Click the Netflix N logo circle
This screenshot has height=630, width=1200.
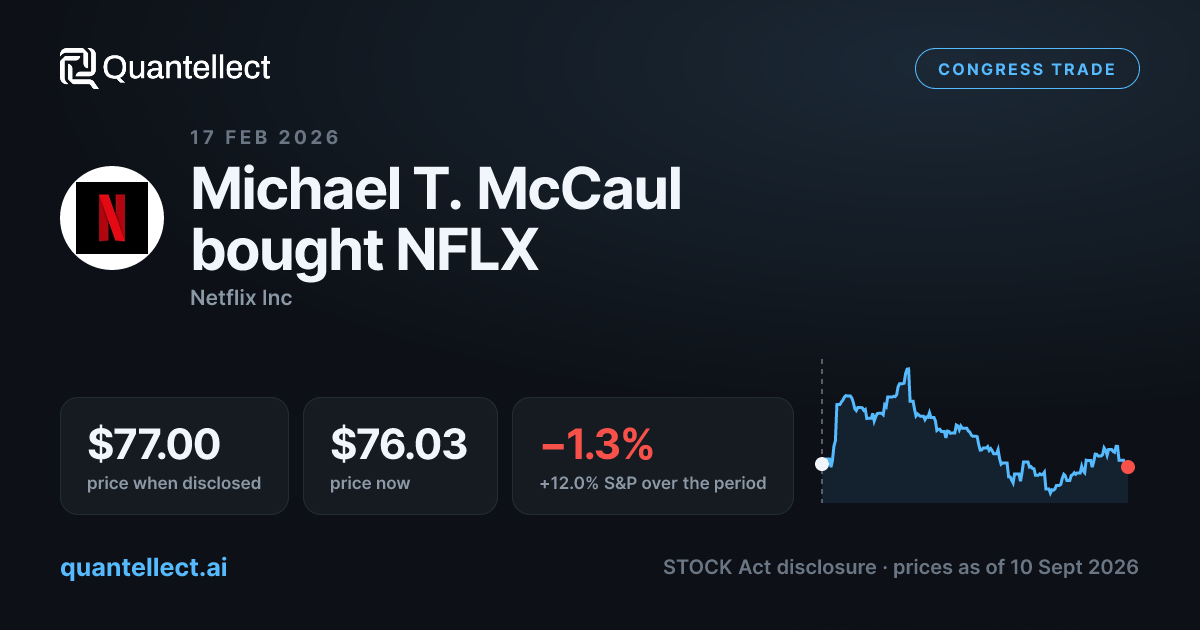pos(112,217)
